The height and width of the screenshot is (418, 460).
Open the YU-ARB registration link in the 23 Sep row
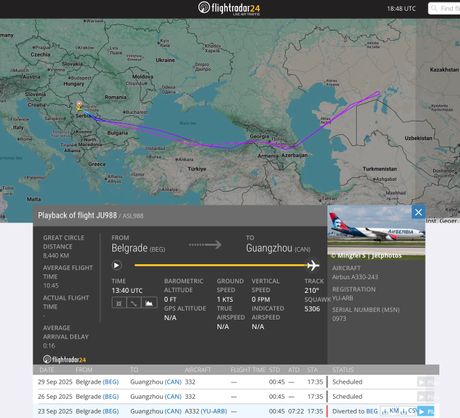[214, 411]
